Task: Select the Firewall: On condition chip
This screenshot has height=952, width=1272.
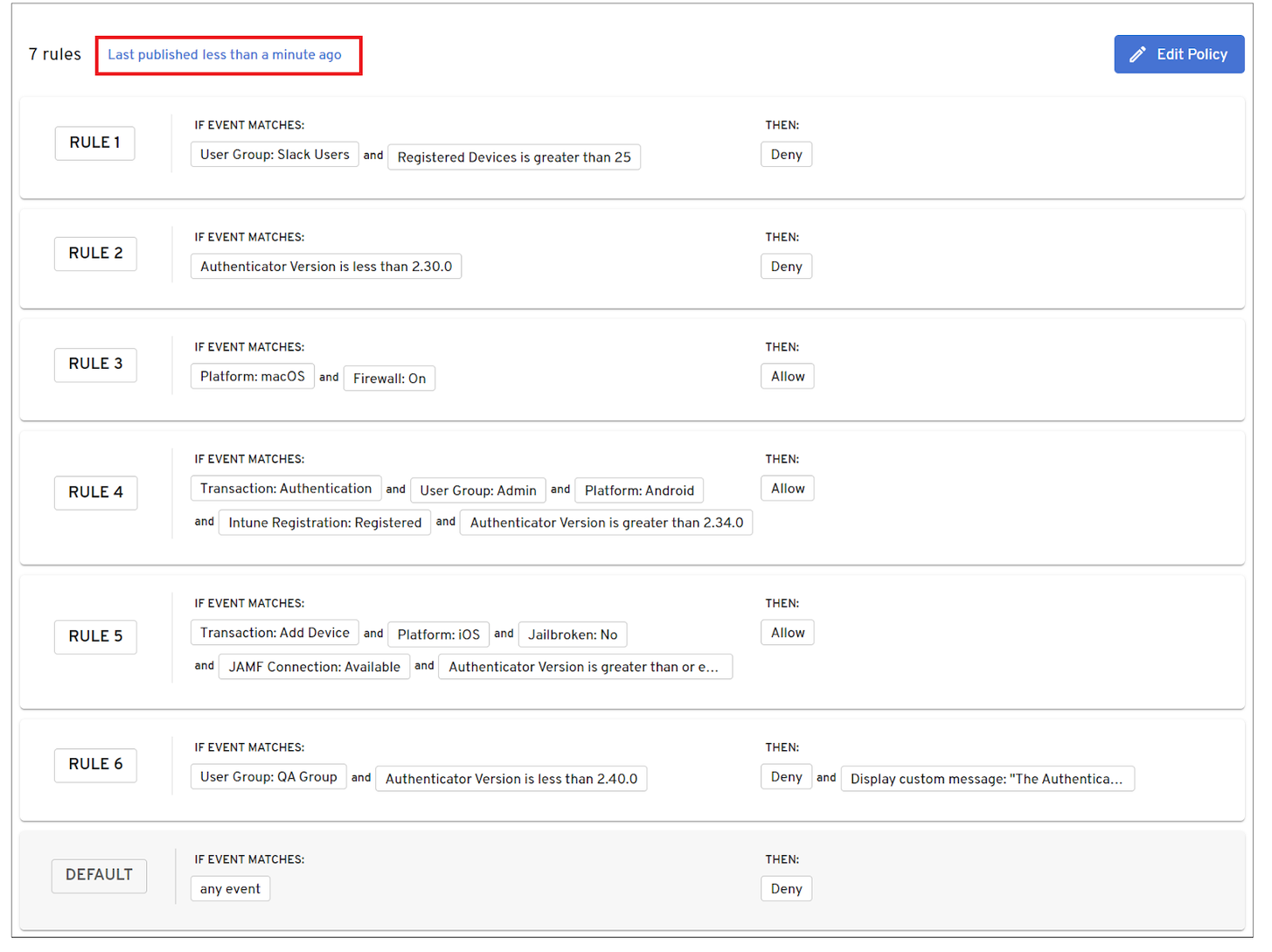Action: pos(389,379)
